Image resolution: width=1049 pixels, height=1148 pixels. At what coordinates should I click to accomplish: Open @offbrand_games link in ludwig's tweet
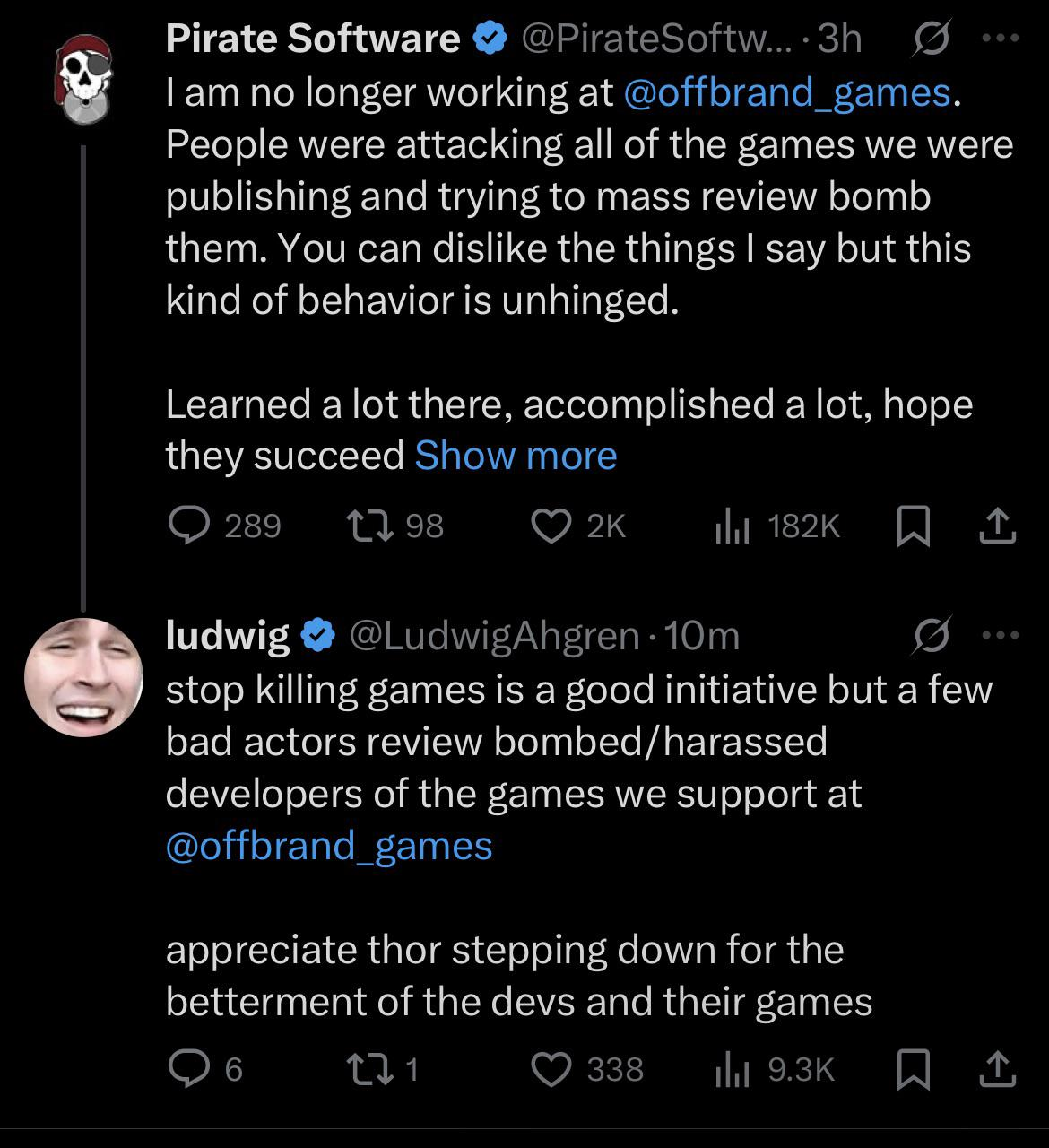(x=329, y=846)
